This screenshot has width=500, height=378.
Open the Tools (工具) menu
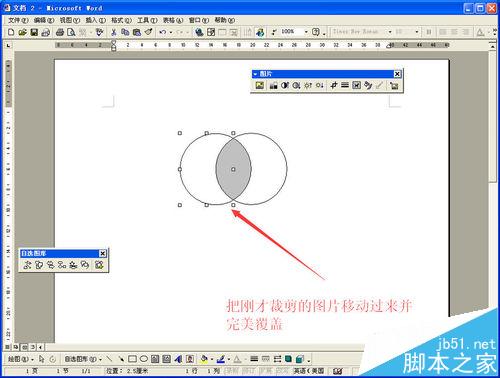147,20
